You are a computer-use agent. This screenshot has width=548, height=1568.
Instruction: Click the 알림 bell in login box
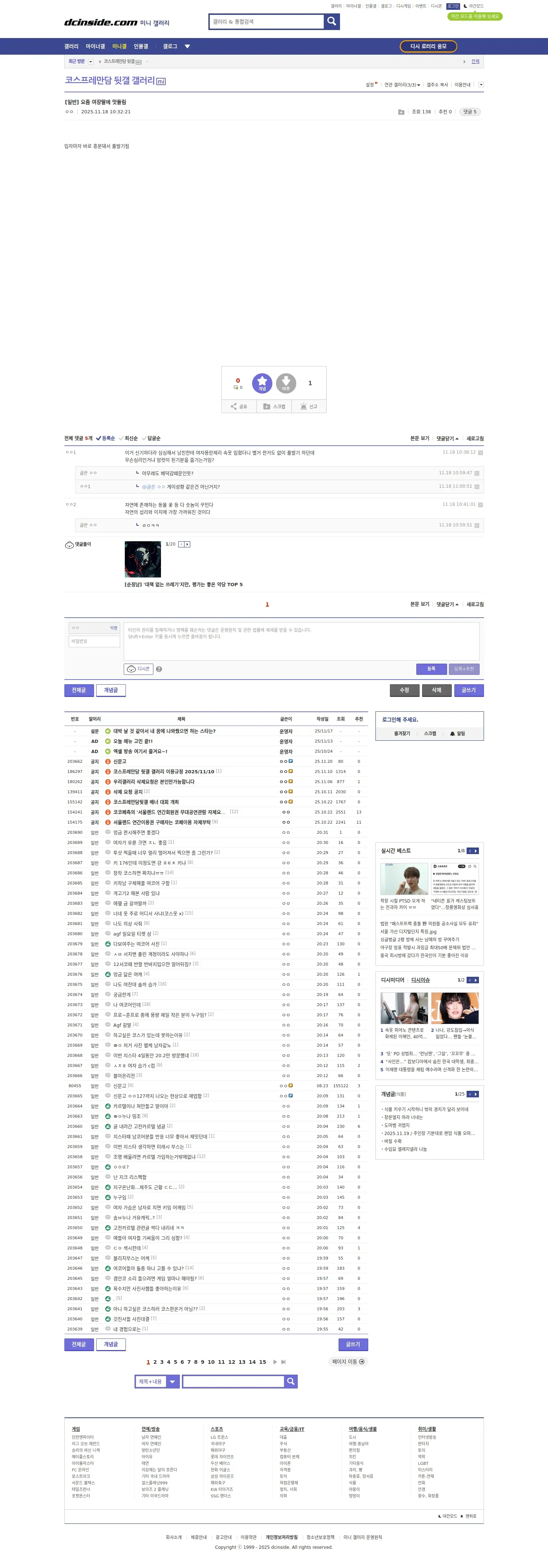pyautogui.click(x=457, y=733)
